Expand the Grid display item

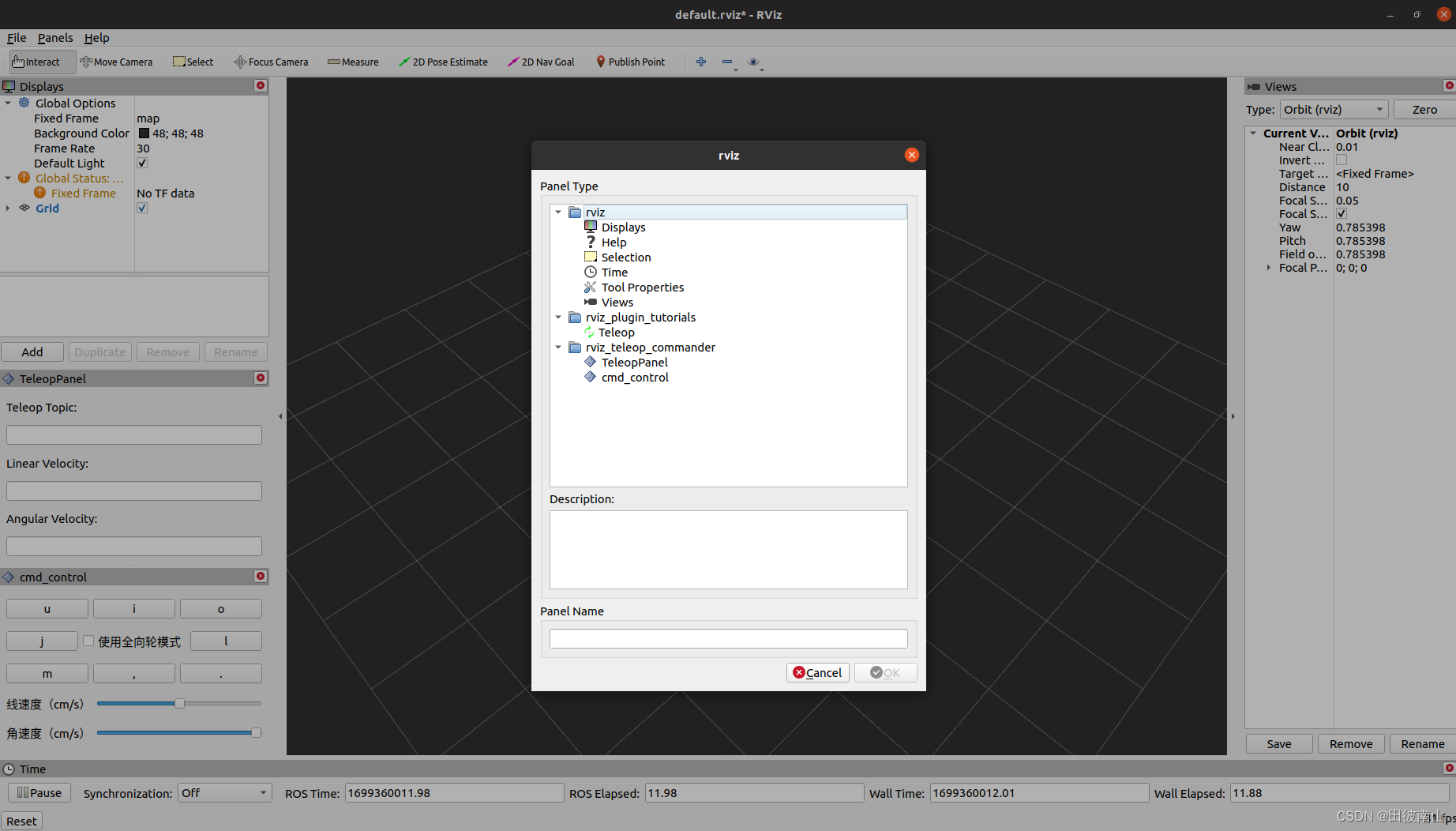8,208
